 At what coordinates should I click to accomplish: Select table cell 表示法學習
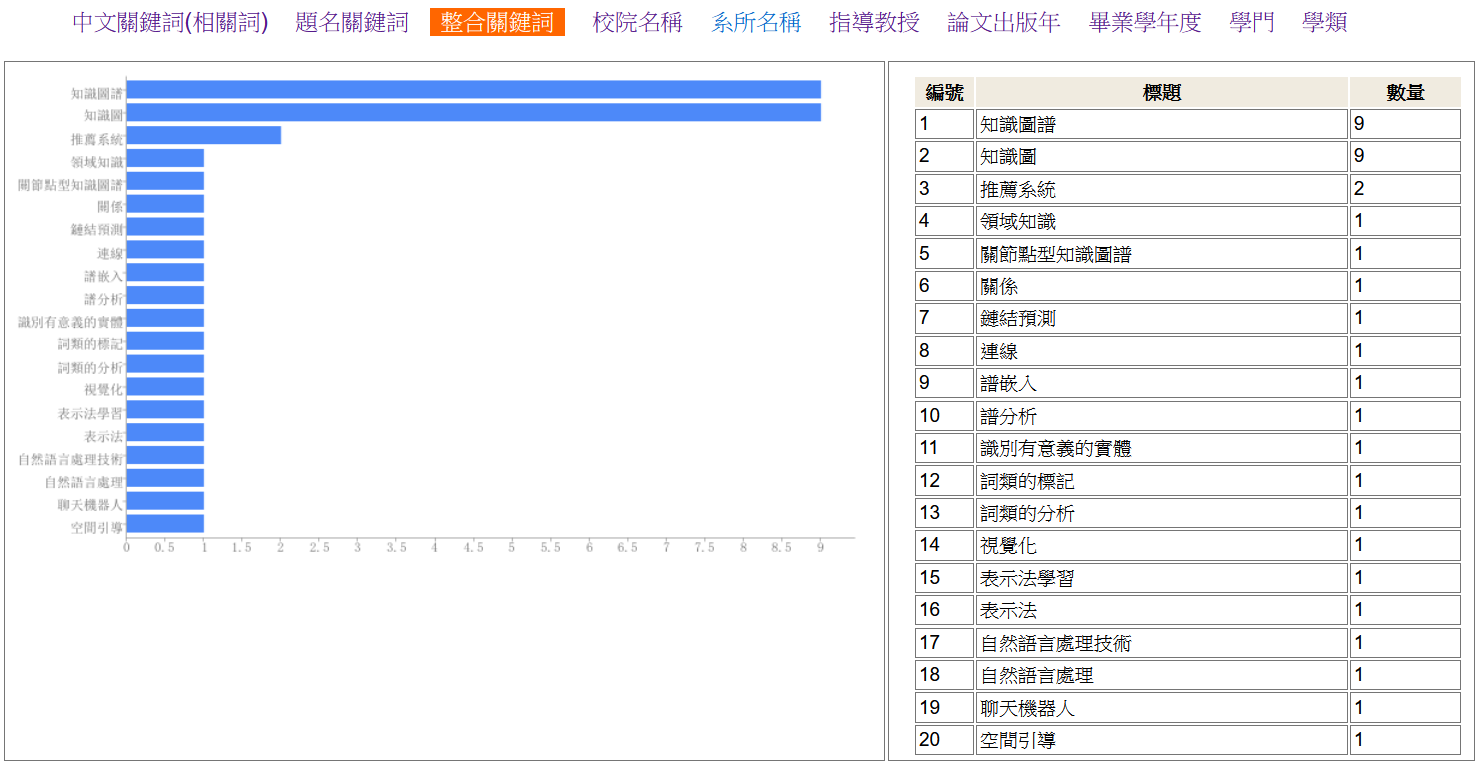click(x=1162, y=578)
